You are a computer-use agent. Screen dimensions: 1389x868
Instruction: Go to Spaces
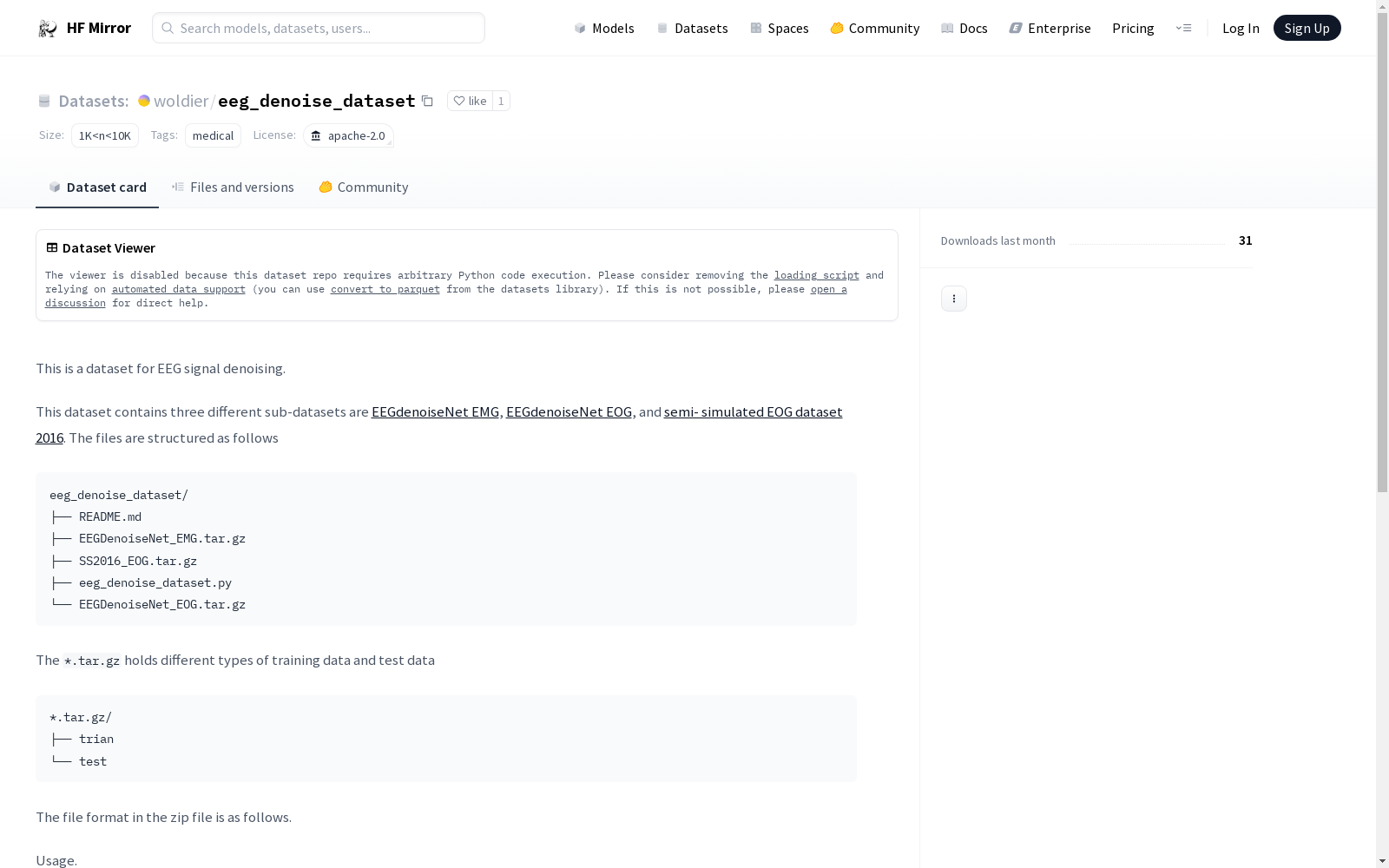779,28
